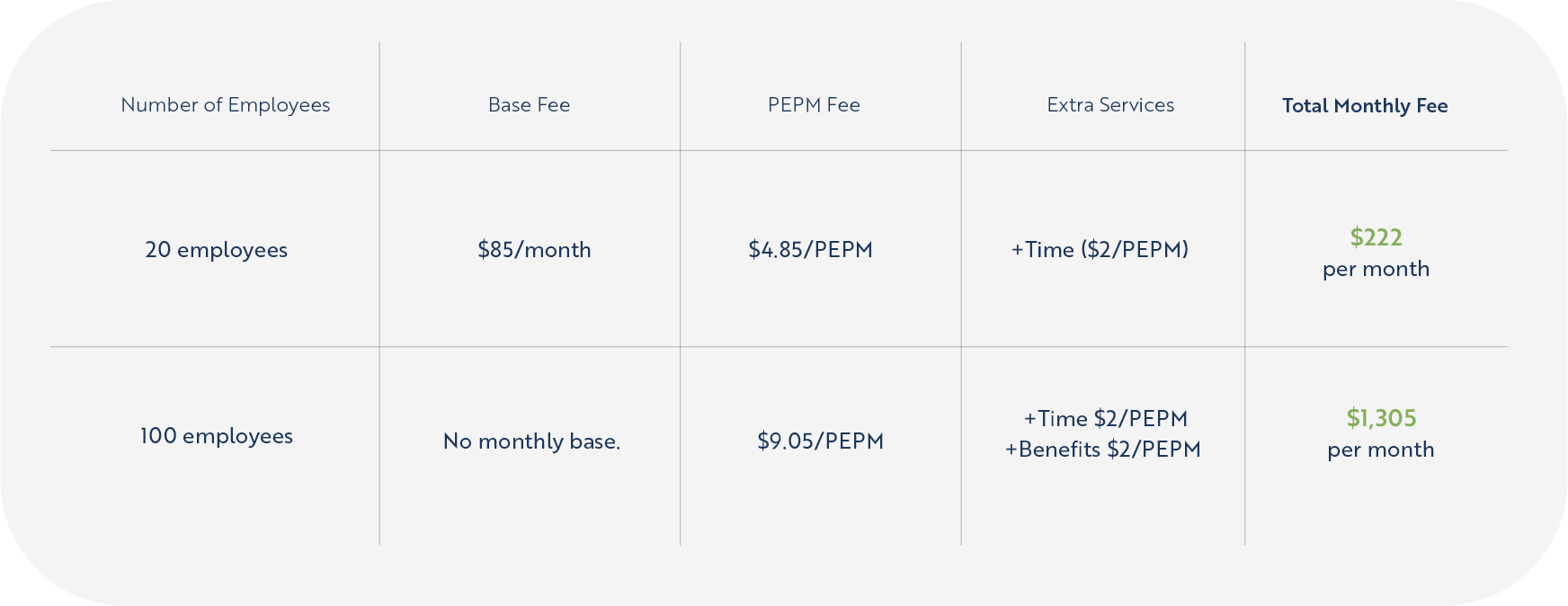Select the 20 employees row label
Image resolution: width=1568 pixels, height=606 pixels.
coord(217,250)
